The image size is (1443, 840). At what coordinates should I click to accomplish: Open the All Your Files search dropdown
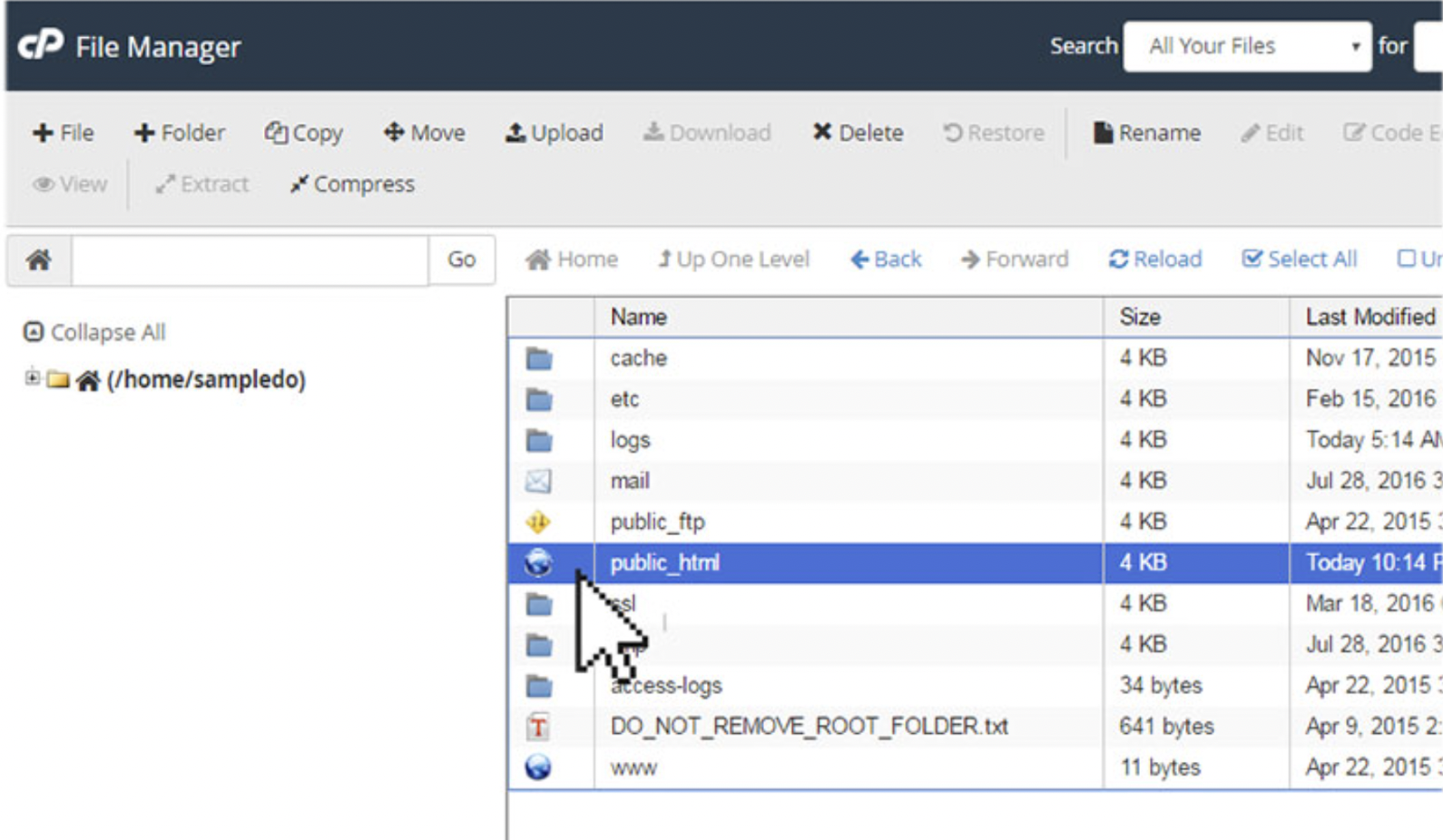[x=1247, y=46]
